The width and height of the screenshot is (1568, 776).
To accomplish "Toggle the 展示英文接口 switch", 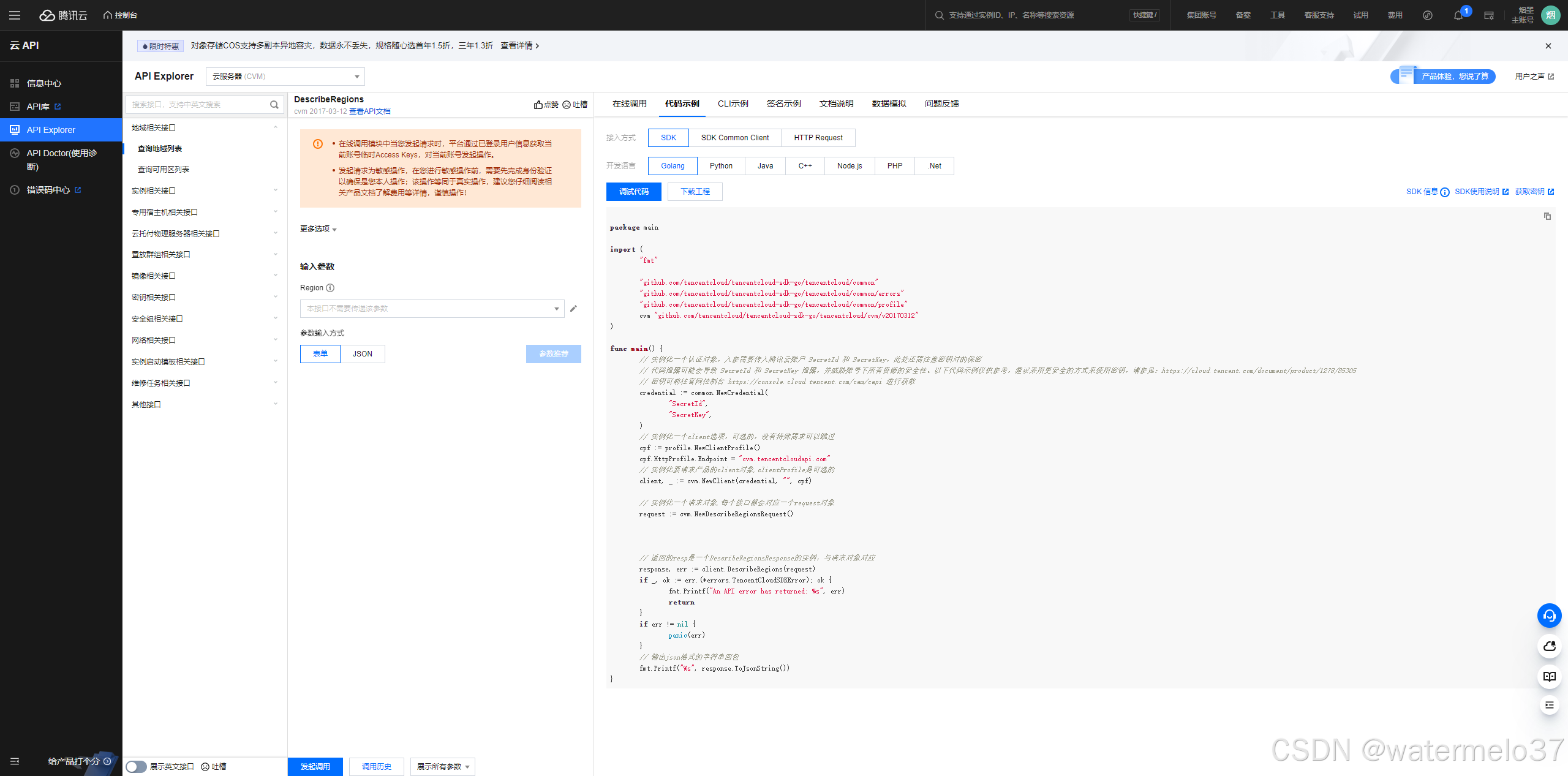I will pos(136,767).
